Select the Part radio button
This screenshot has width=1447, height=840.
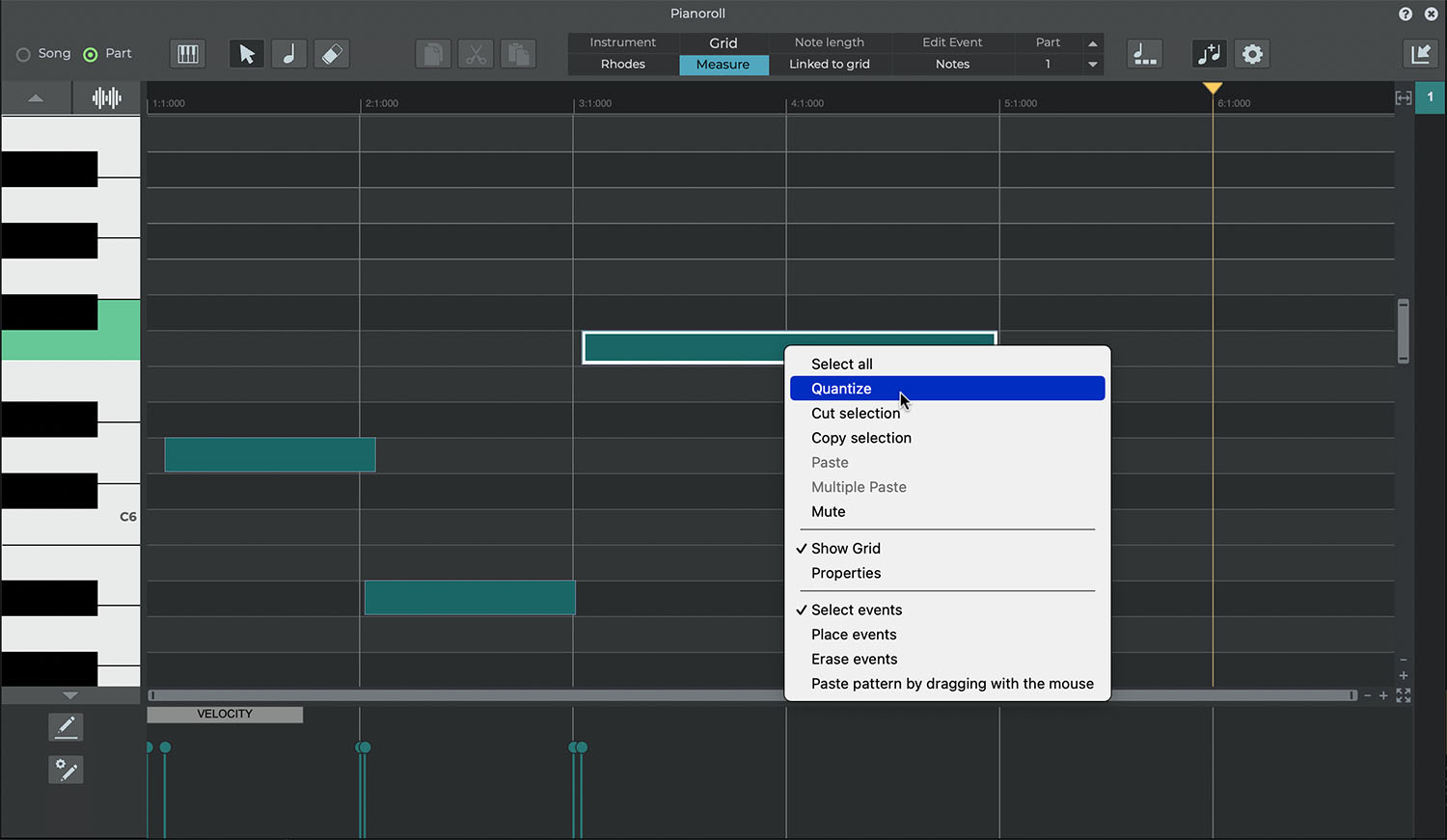(x=91, y=54)
